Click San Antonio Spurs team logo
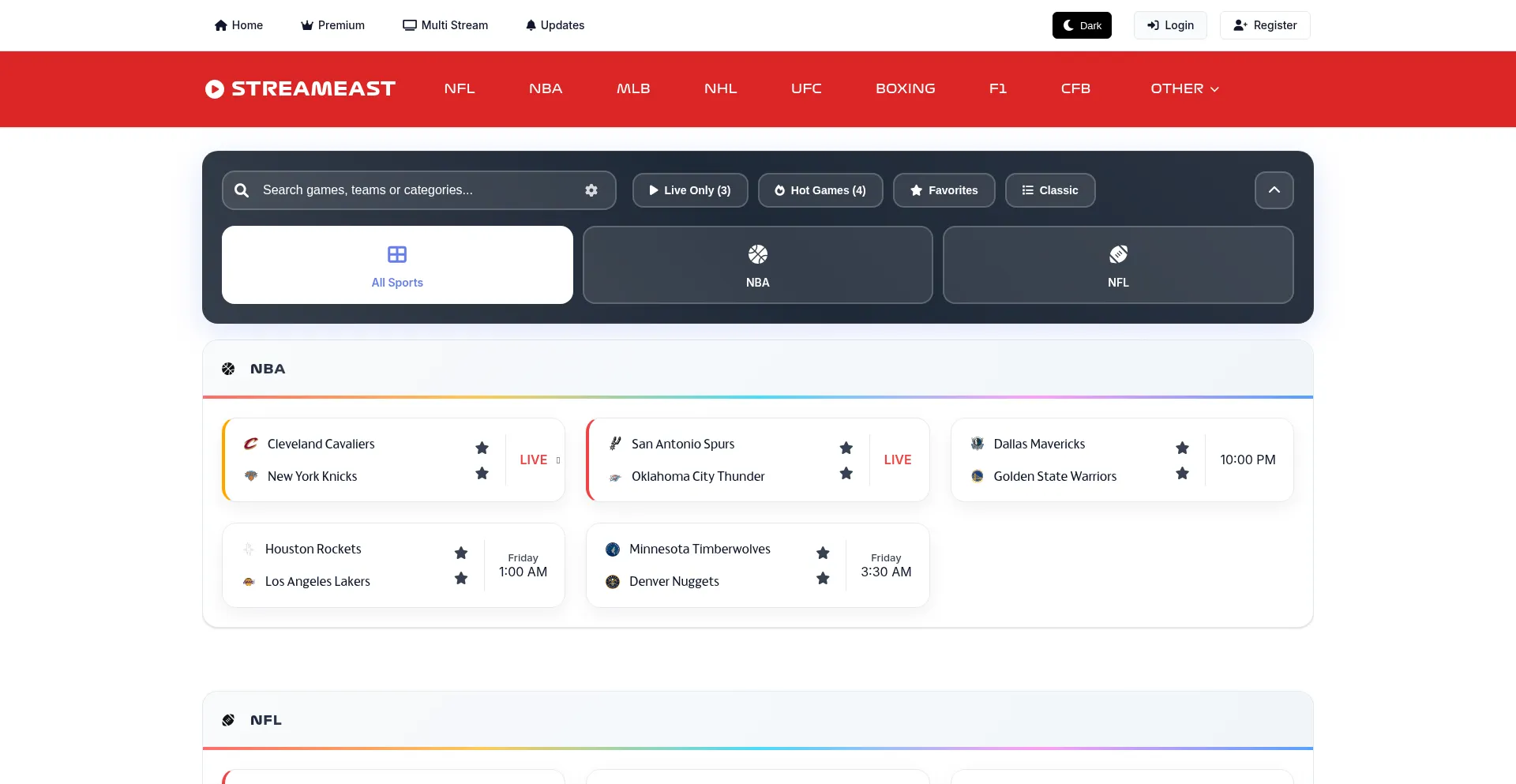The width and height of the screenshot is (1516, 784). (615, 444)
